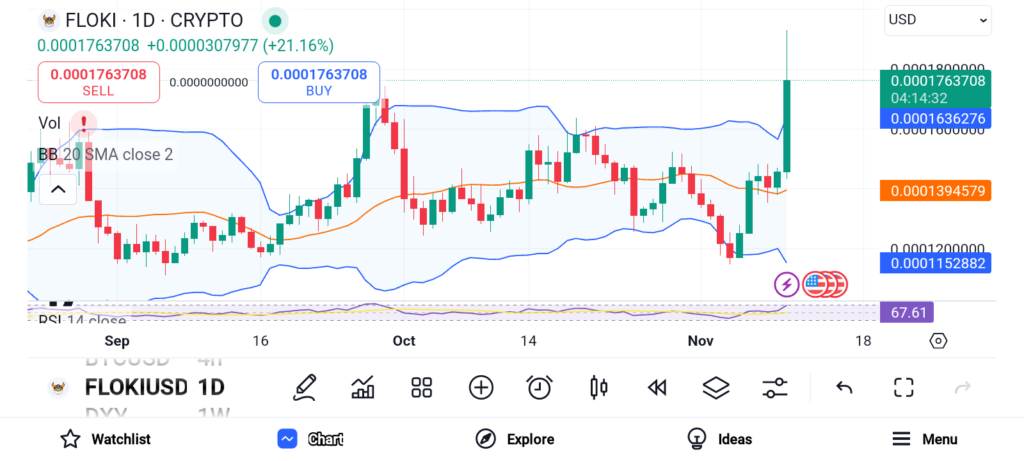The height and width of the screenshot is (461, 1024).
Task: Click the purple lightning event marker
Action: coord(787,284)
